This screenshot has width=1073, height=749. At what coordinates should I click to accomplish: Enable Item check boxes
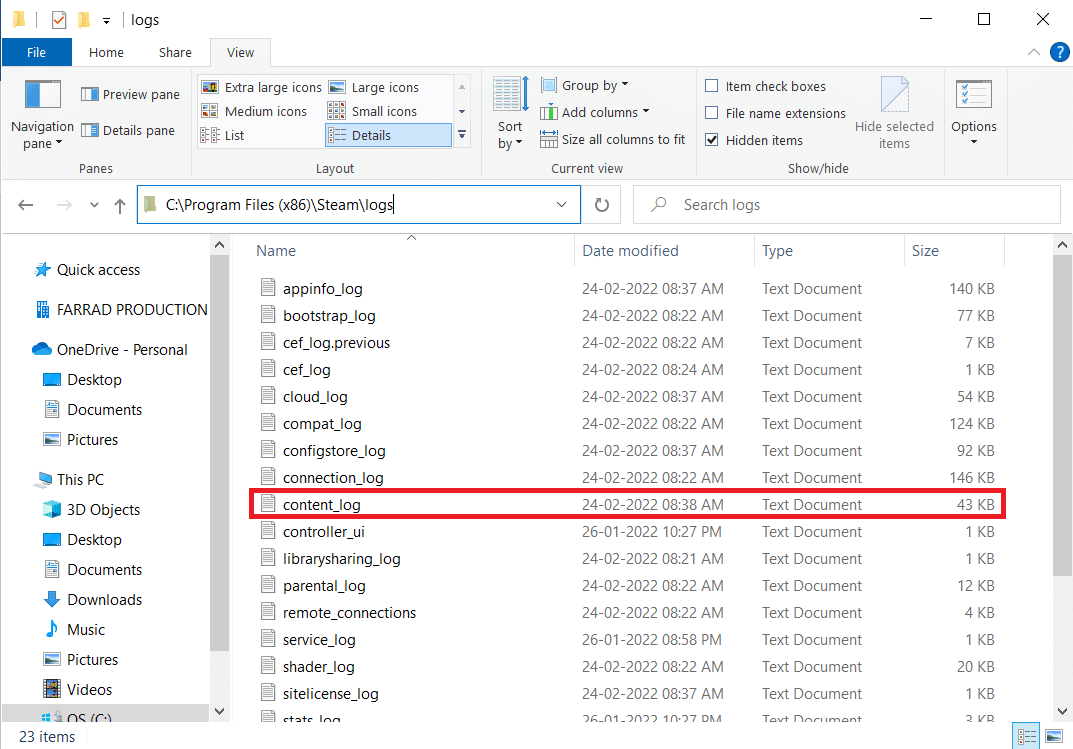[712, 86]
